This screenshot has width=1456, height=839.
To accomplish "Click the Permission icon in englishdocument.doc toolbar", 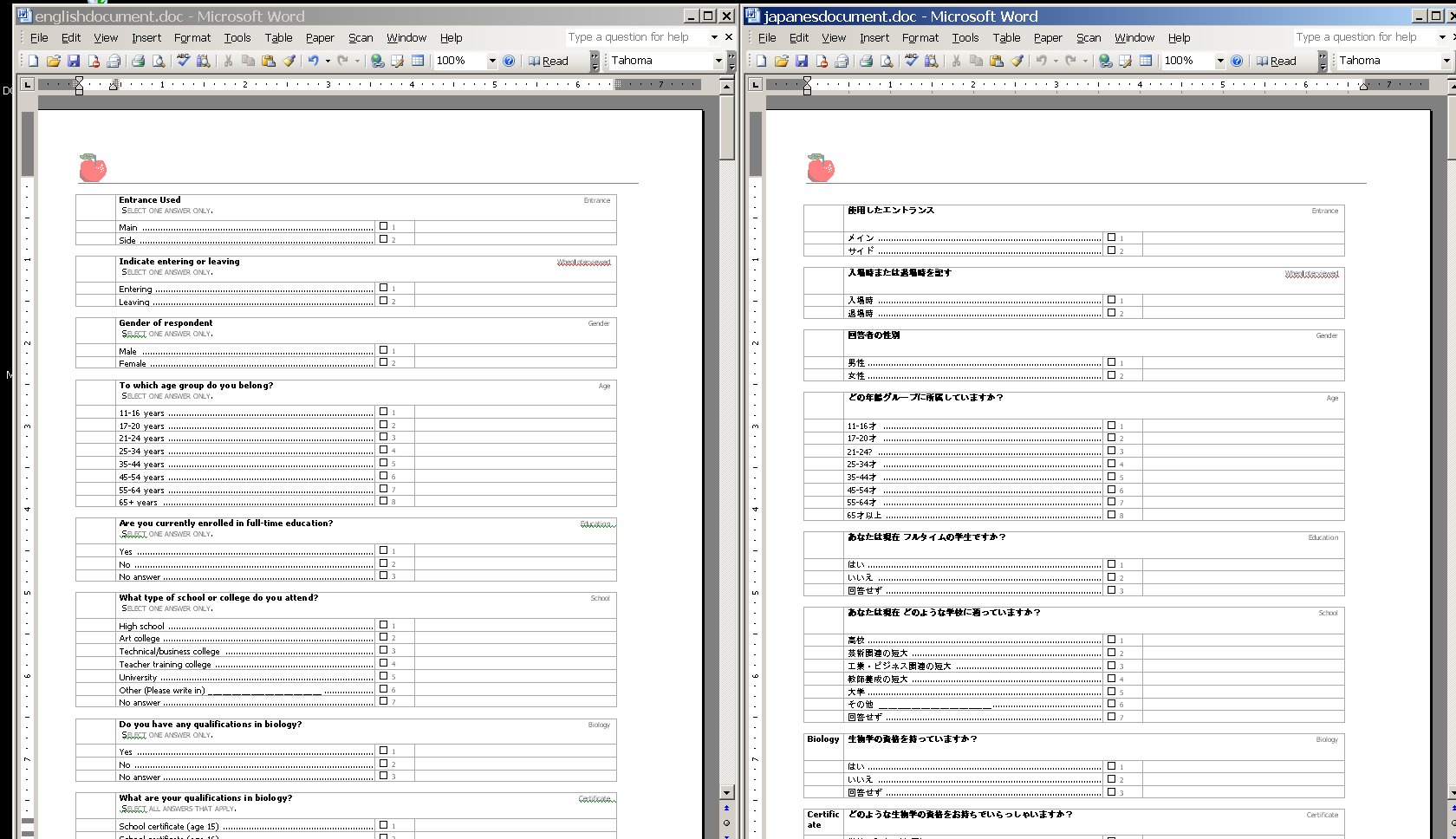I will (94, 61).
